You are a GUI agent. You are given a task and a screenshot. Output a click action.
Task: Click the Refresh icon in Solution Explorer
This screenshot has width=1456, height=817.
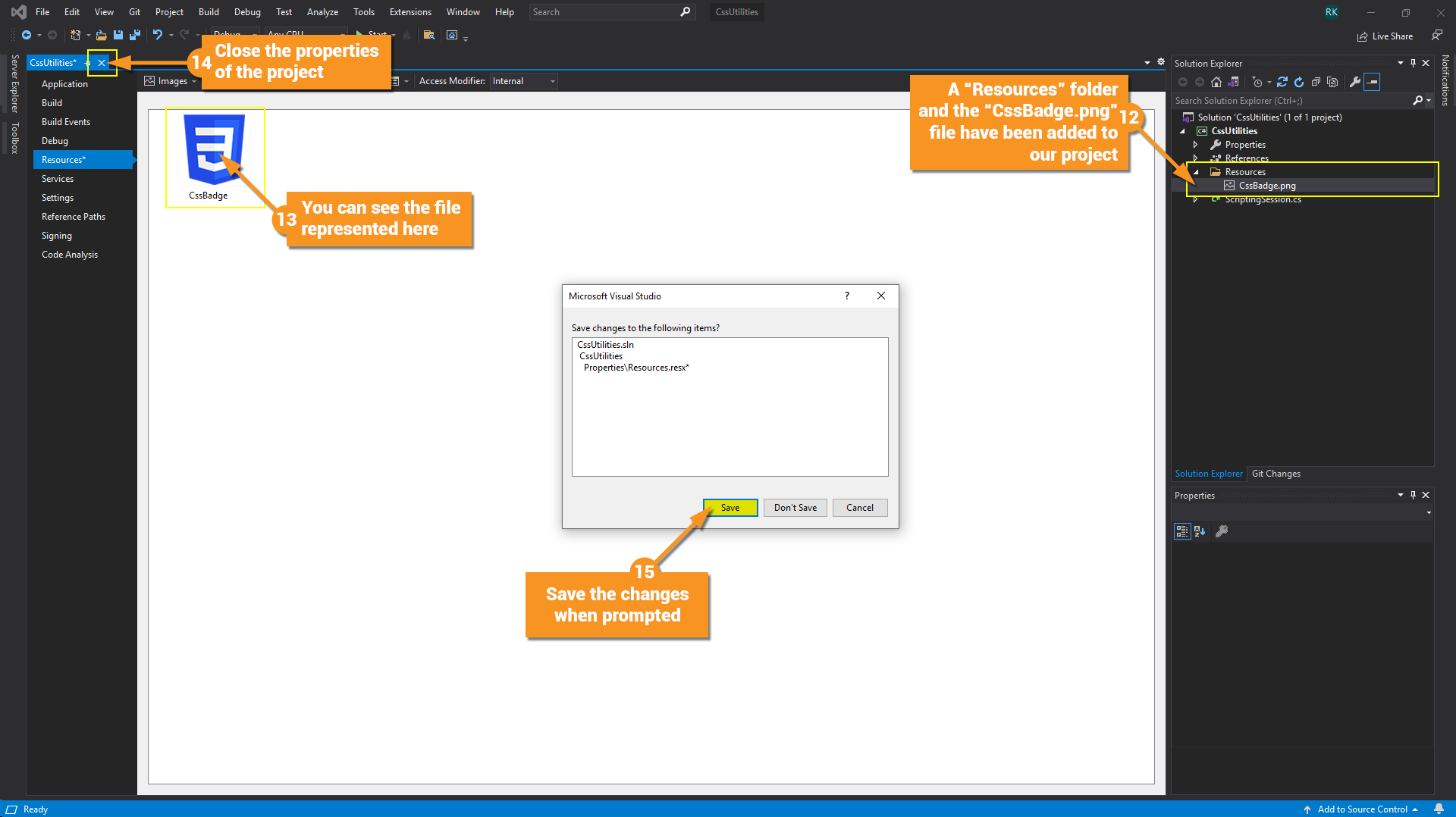tap(1299, 82)
